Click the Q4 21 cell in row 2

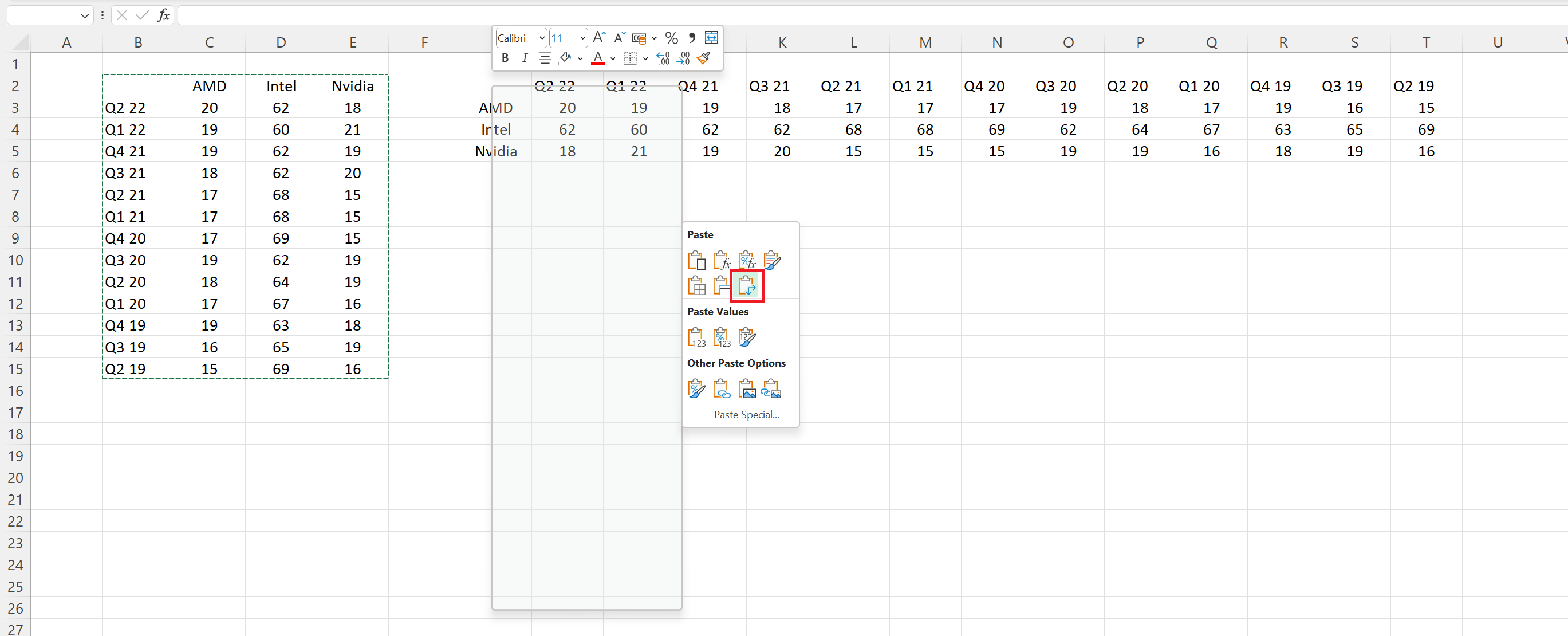[710, 86]
